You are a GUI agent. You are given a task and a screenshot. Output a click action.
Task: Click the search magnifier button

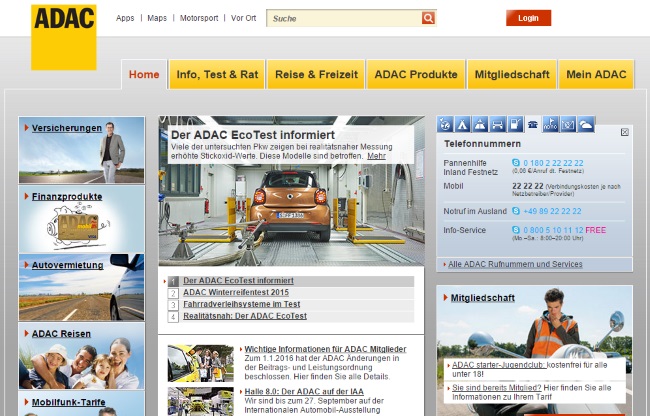click(428, 18)
